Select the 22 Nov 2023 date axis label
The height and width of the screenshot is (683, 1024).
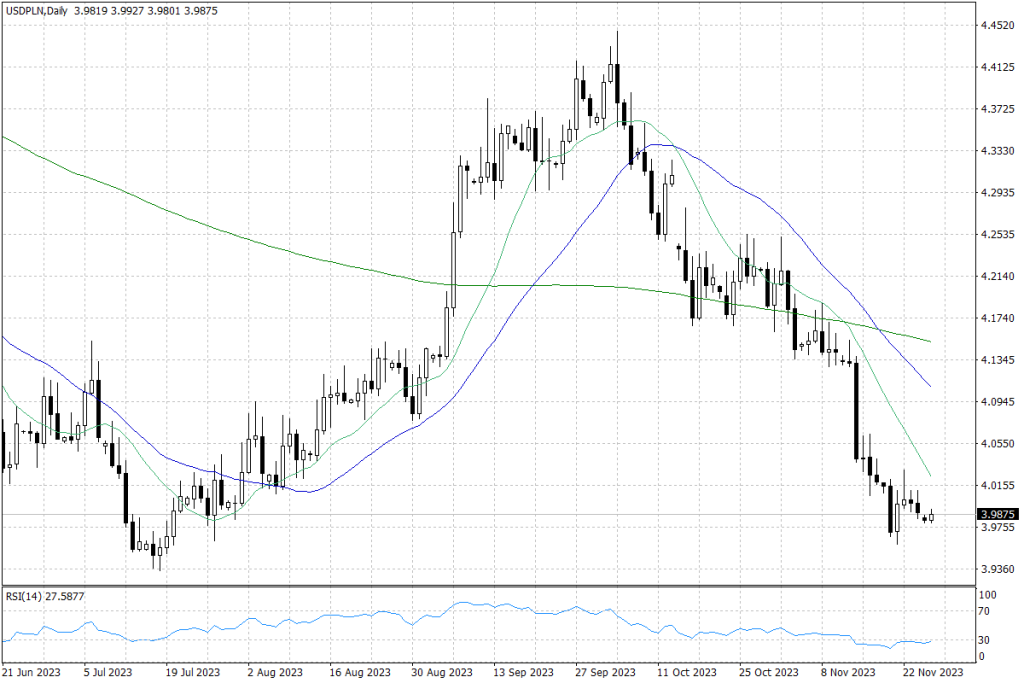click(932, 673)
